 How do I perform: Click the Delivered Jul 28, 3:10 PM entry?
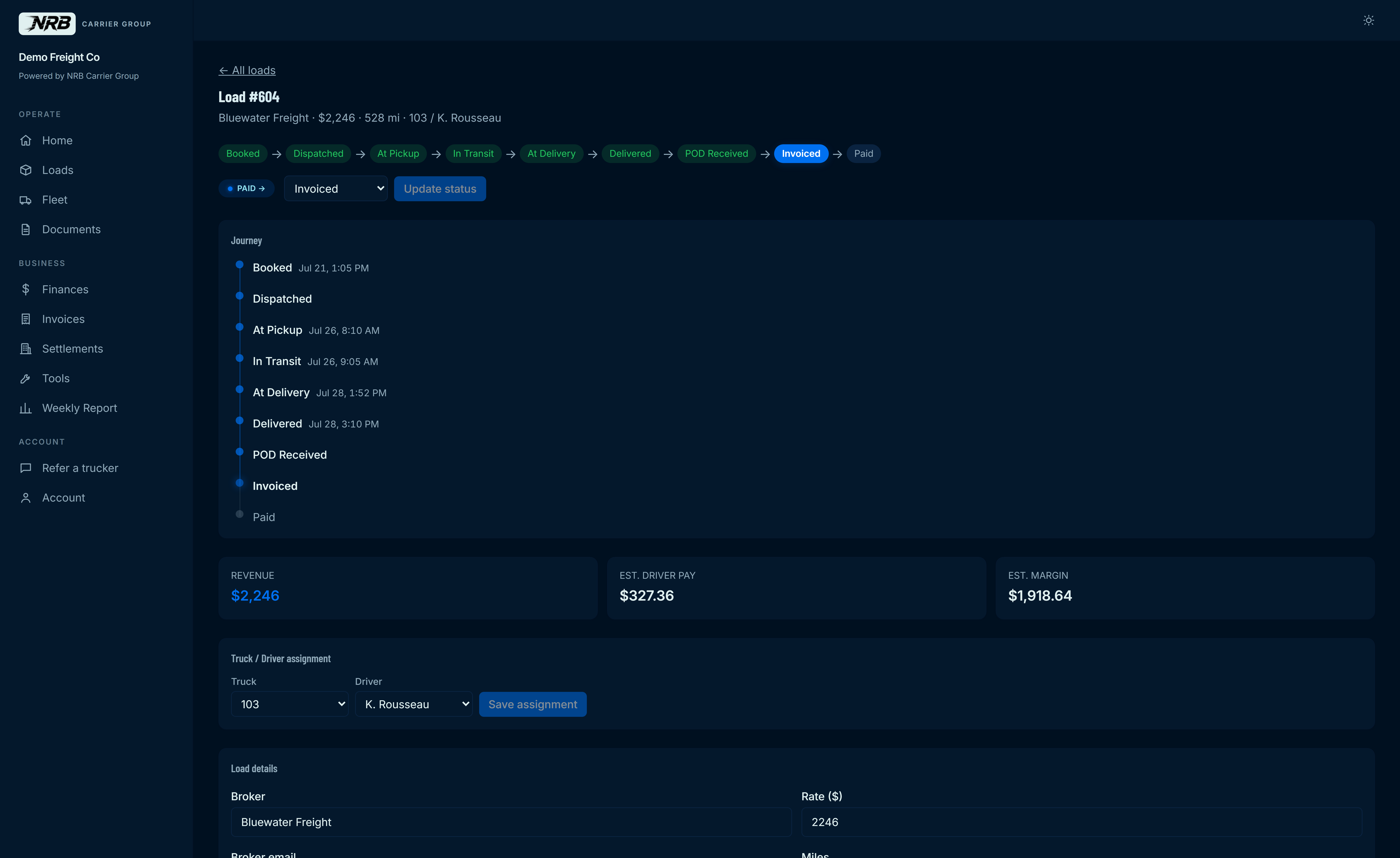pyautogui.click(x=316, y=424)
